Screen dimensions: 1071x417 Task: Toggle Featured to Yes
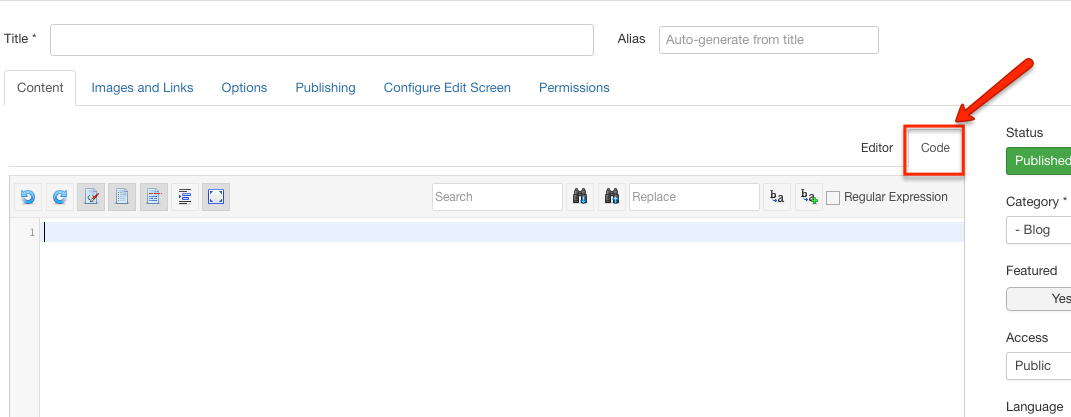[x=1038, y=298]
